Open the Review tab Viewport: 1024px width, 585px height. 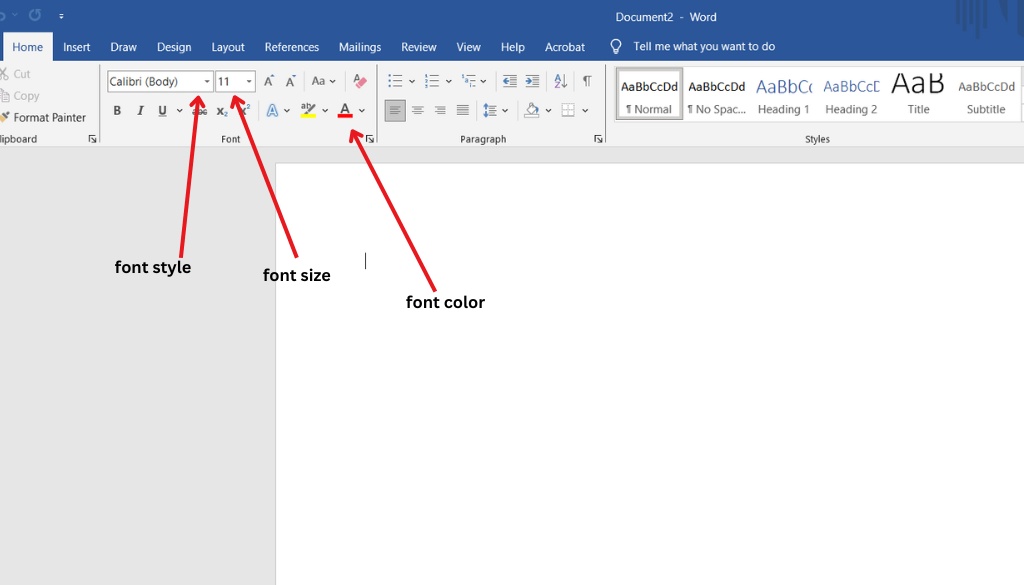(419, 46)
